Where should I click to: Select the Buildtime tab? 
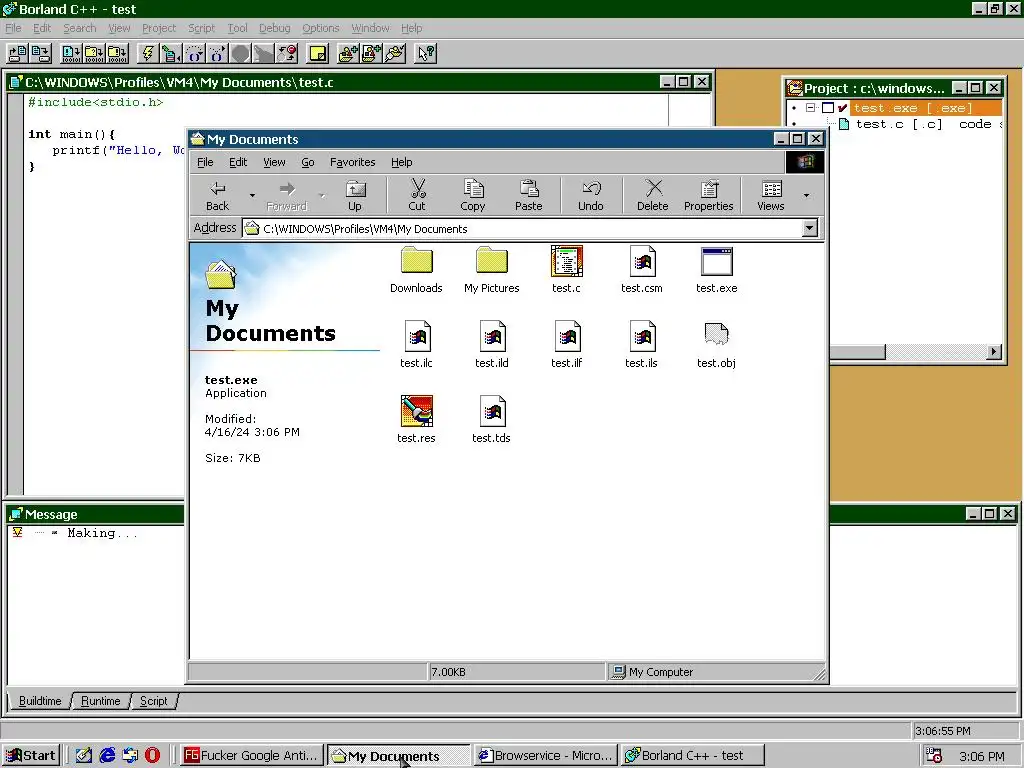(40, 701)
